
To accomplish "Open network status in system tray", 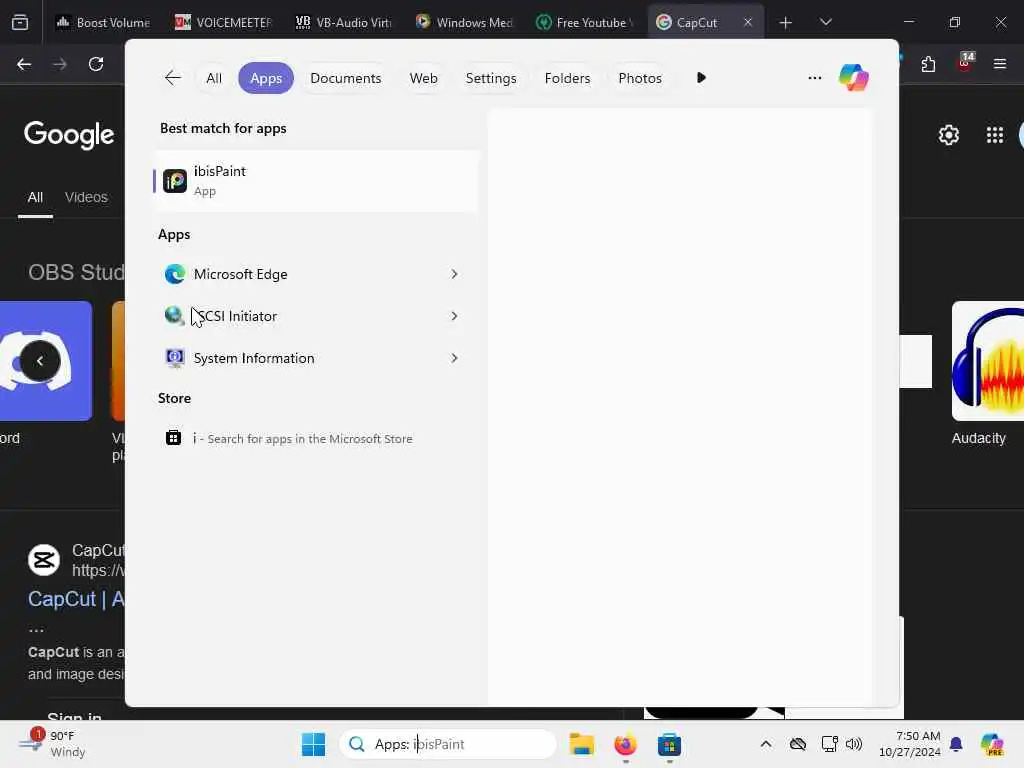I will [x=829, y=744].
